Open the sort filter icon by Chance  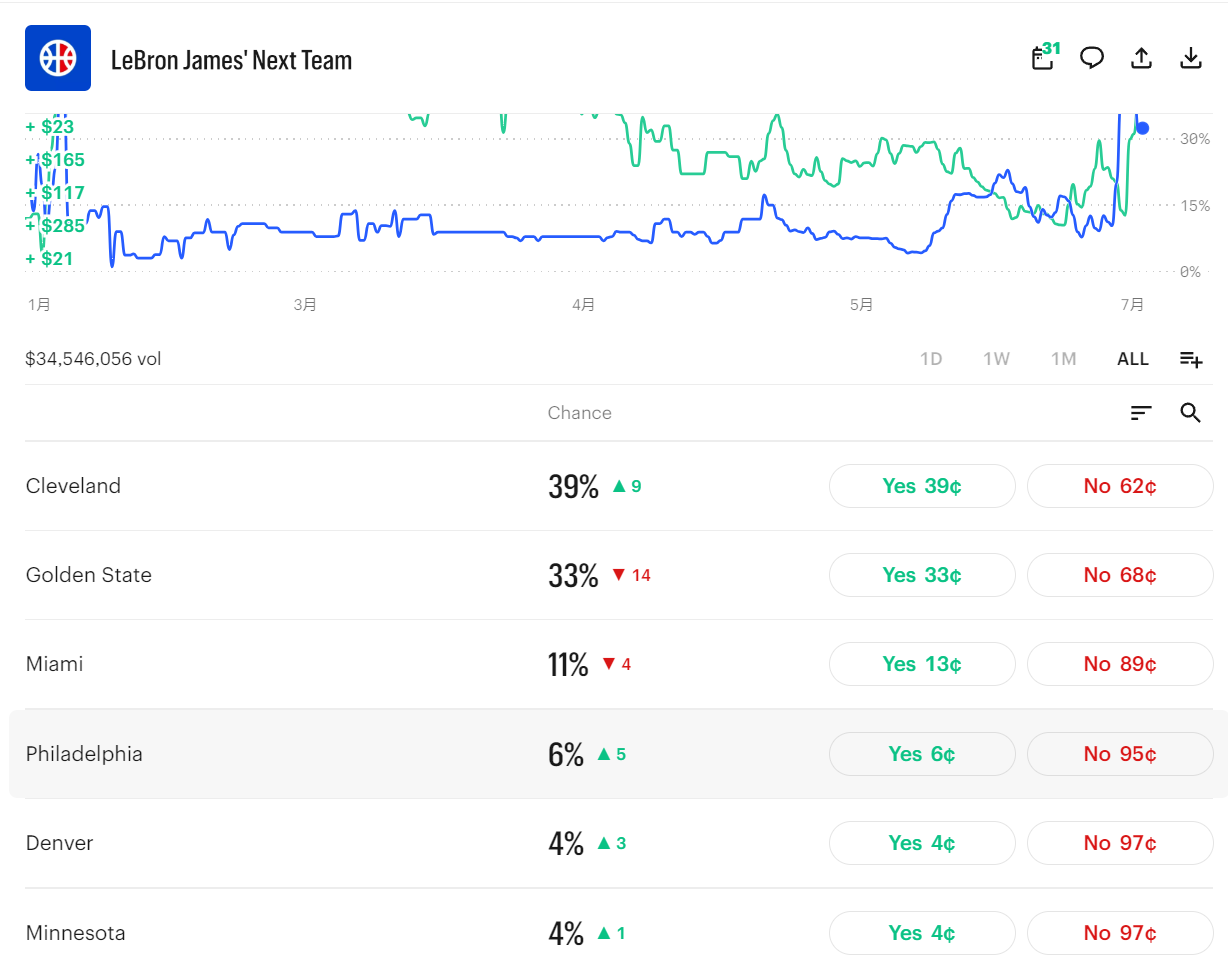[1141, 413]
